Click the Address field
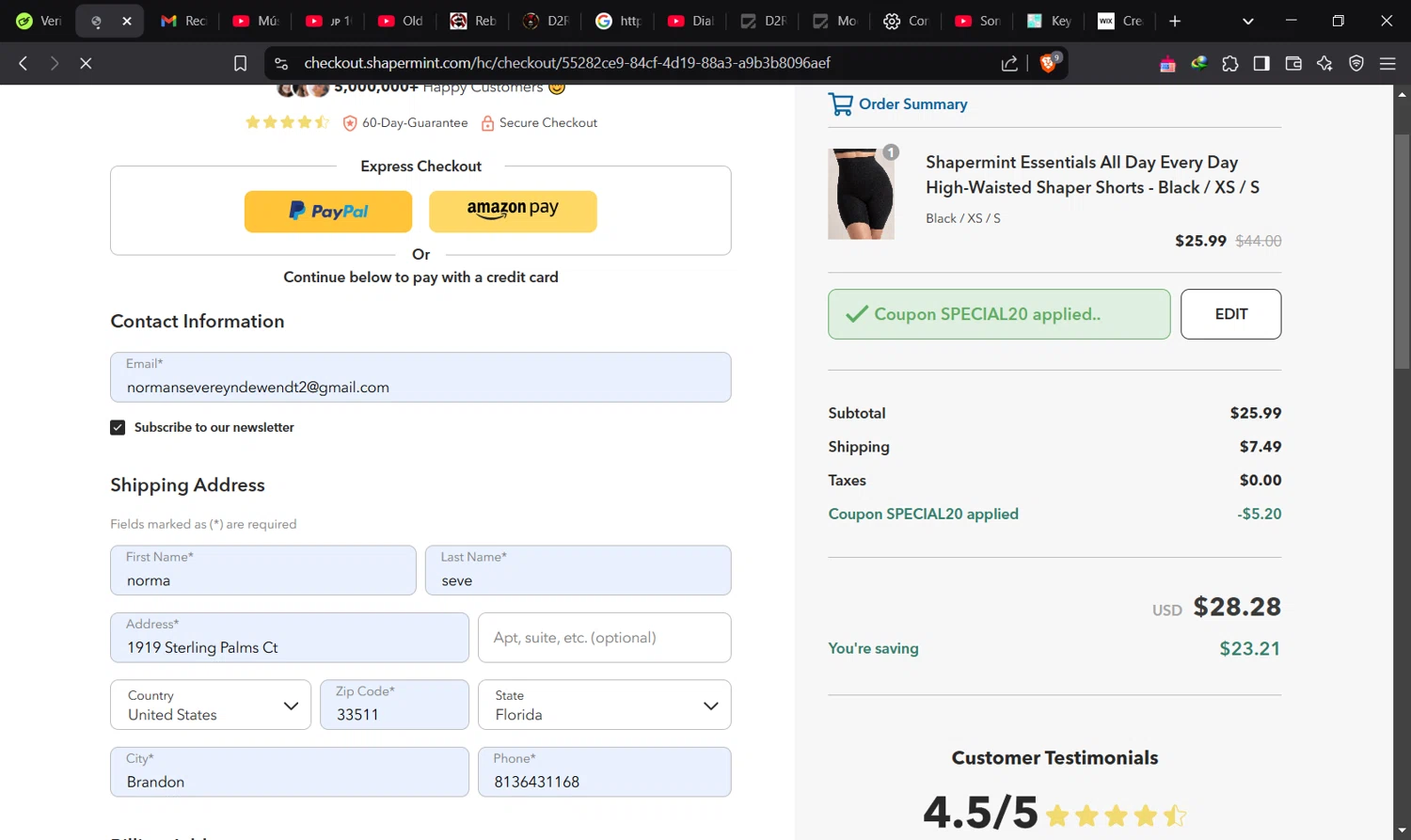 [290, 638]
